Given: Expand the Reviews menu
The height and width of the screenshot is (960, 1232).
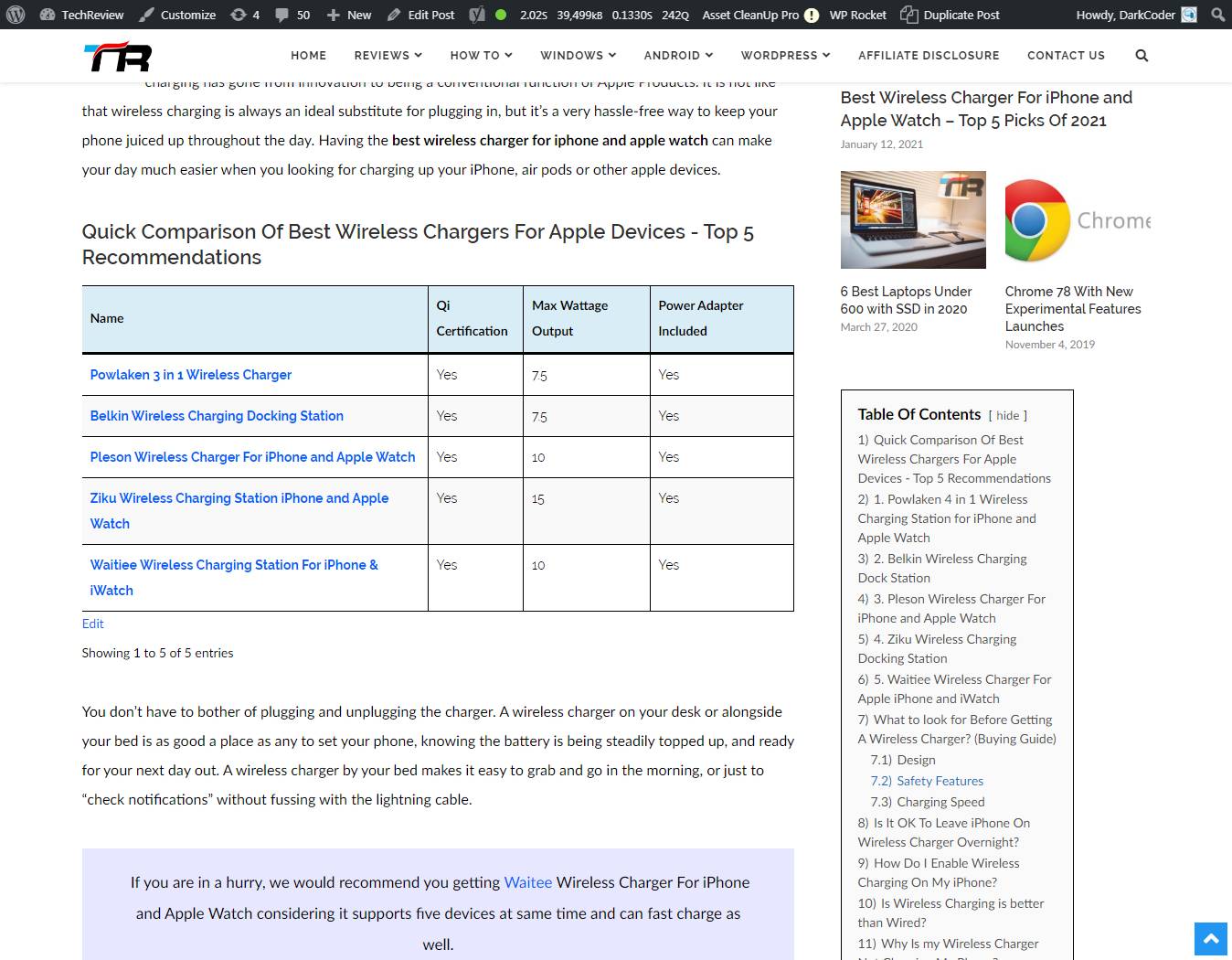Looking at the screenshot, I should 388,56.
